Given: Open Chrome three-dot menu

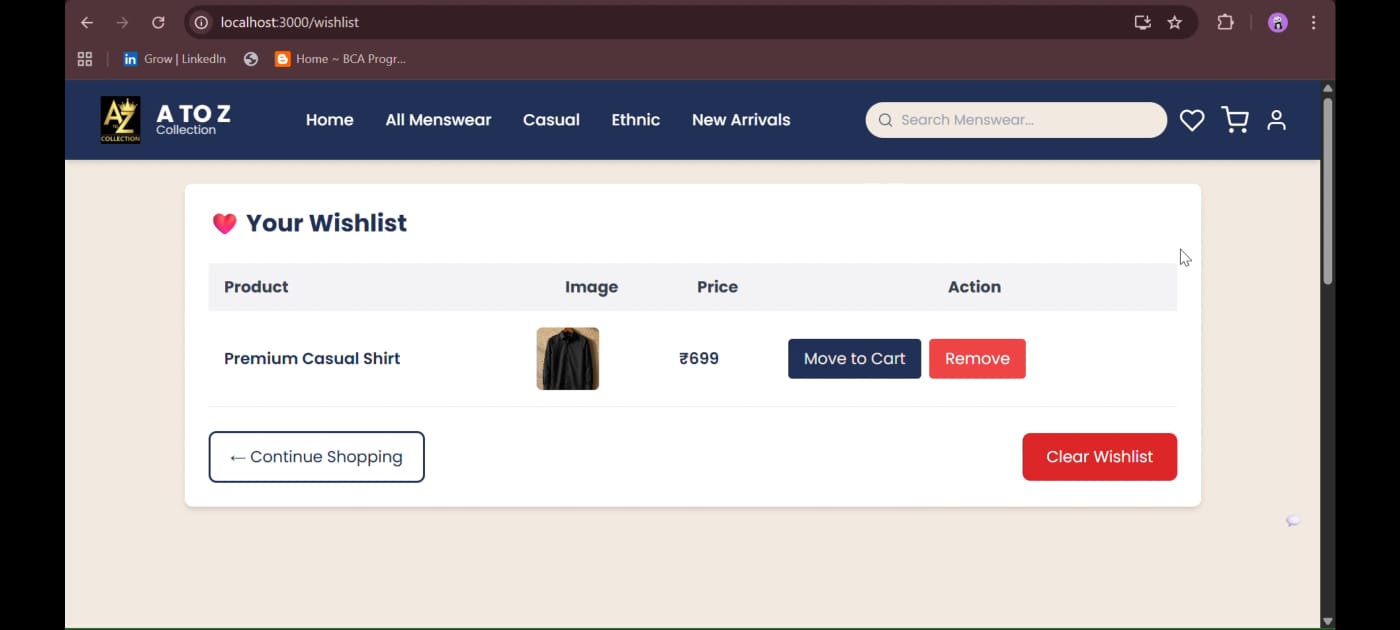Looking at the screenshot, I should tap(1314, 22).
